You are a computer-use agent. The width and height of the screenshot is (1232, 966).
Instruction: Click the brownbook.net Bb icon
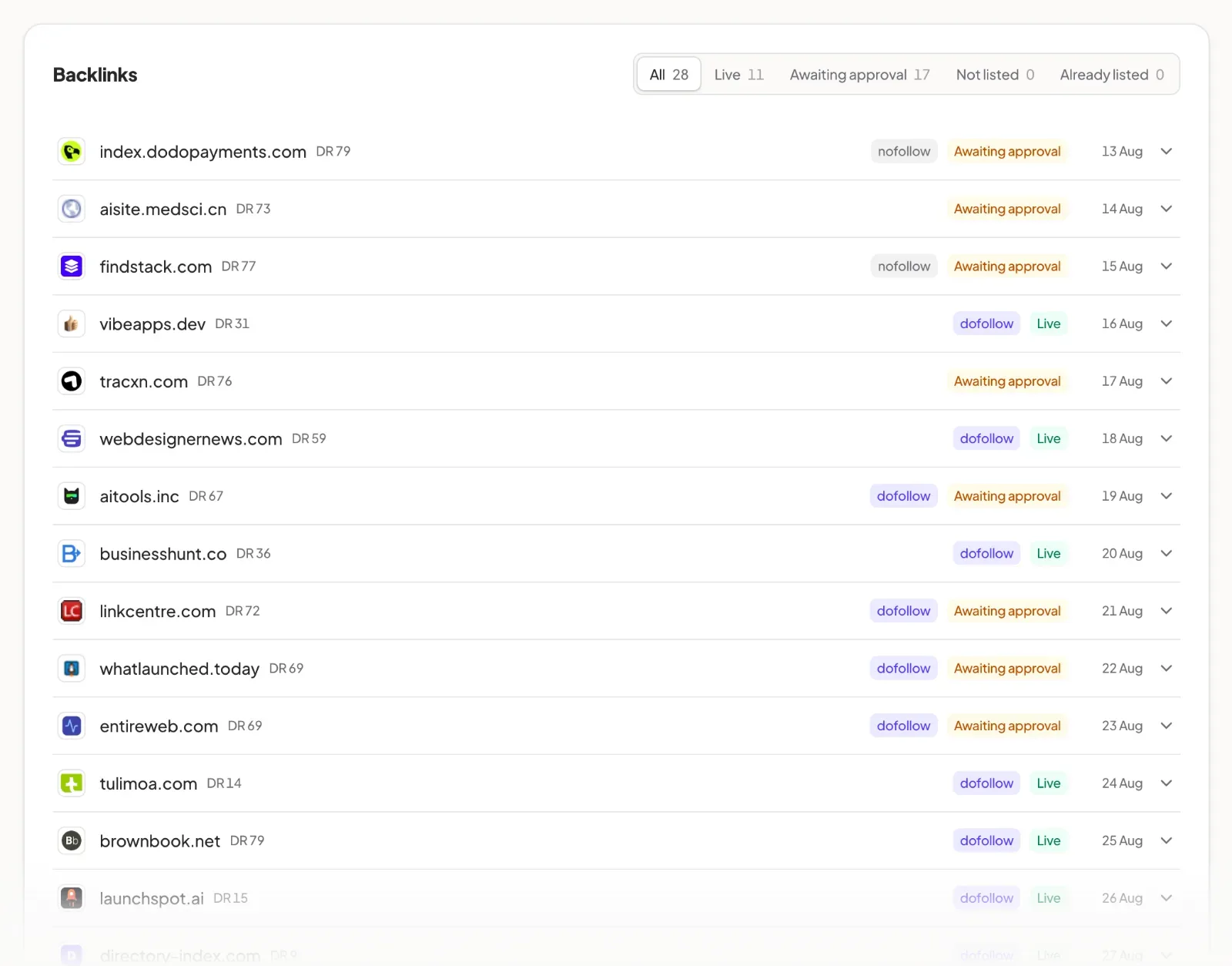point(72,840)
